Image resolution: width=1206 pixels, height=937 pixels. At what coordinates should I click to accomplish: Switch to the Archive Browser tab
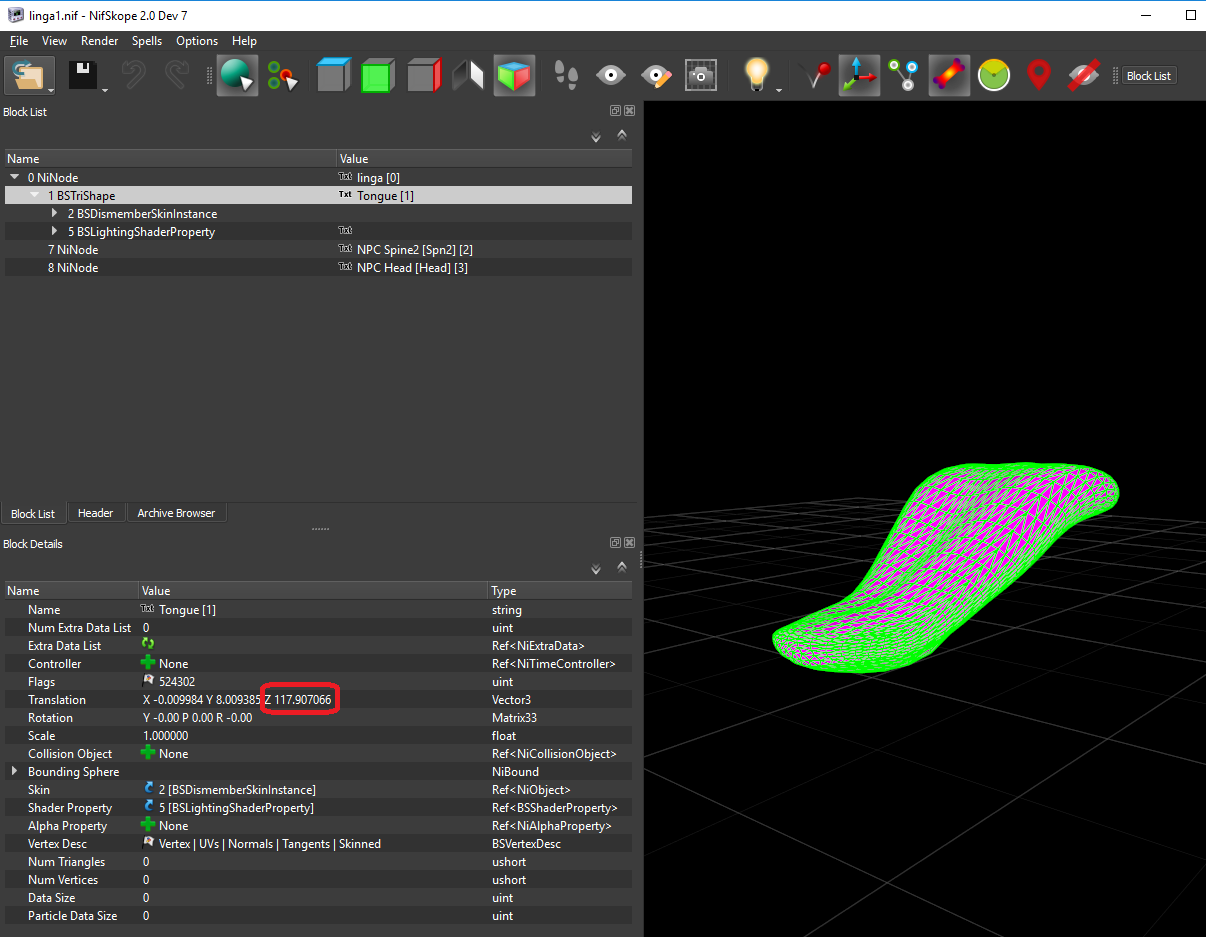click(x=176, y=513)
